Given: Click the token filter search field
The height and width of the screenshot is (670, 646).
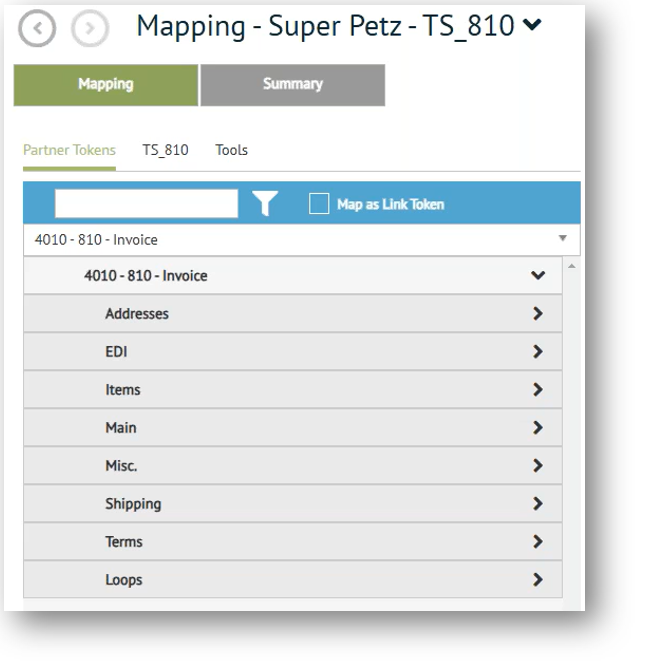Looking at the screenshot, I should (x=146, y=204).
